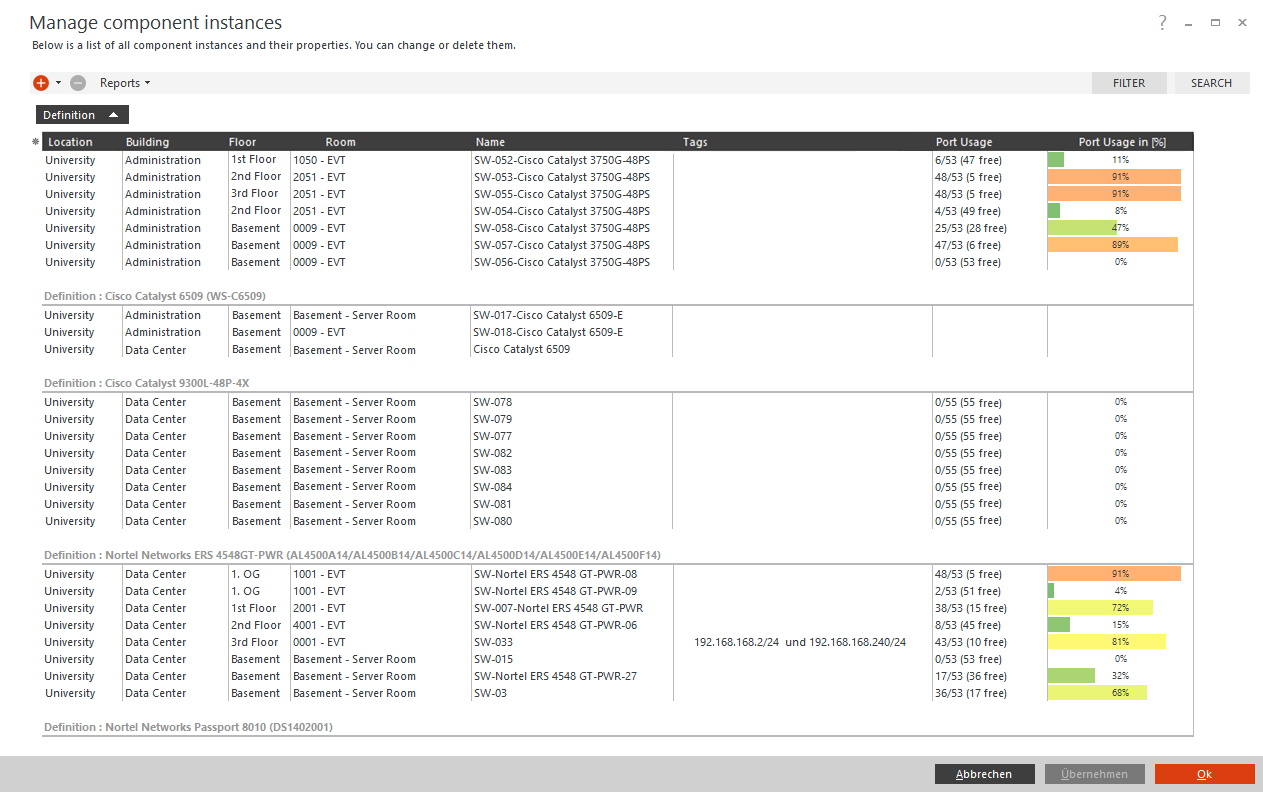The height and width of the screenshot is (792, 1263).
Task: Click the red add instance plus icon
Action: point(41,83)
